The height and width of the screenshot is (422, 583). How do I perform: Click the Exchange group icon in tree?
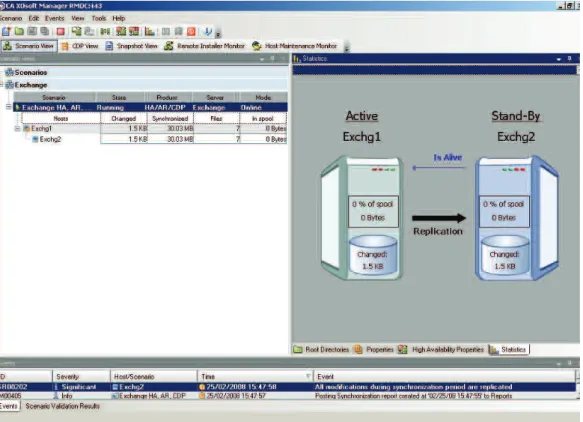(x=9, y=85)
